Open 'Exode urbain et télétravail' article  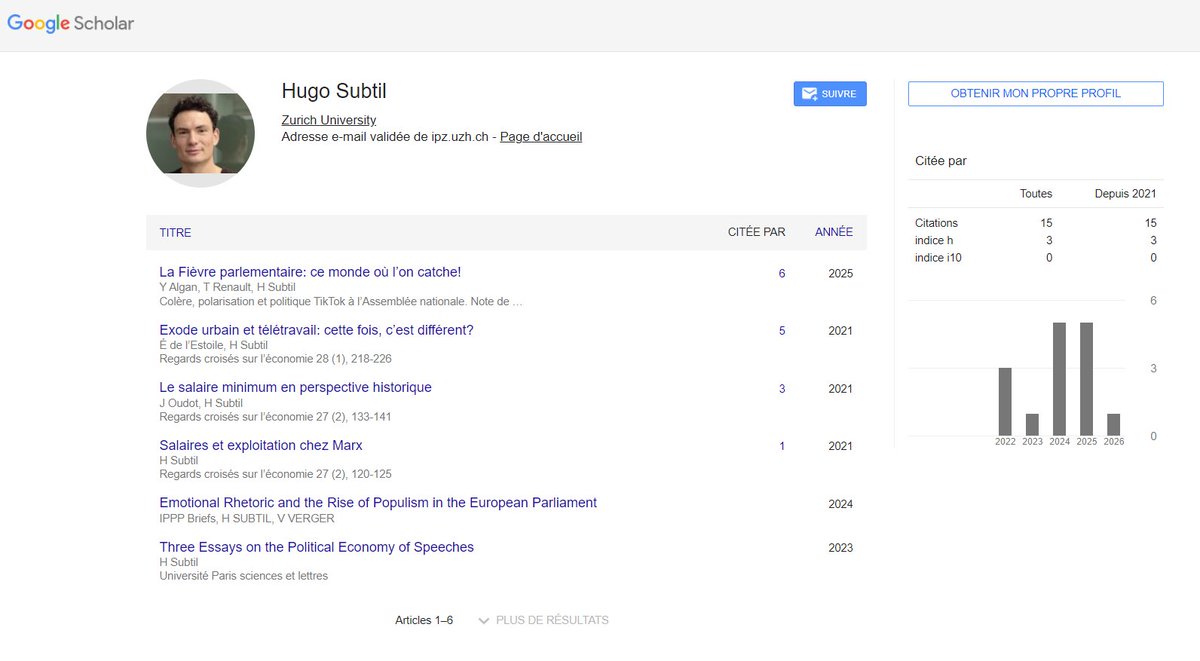tap(316, 330)
